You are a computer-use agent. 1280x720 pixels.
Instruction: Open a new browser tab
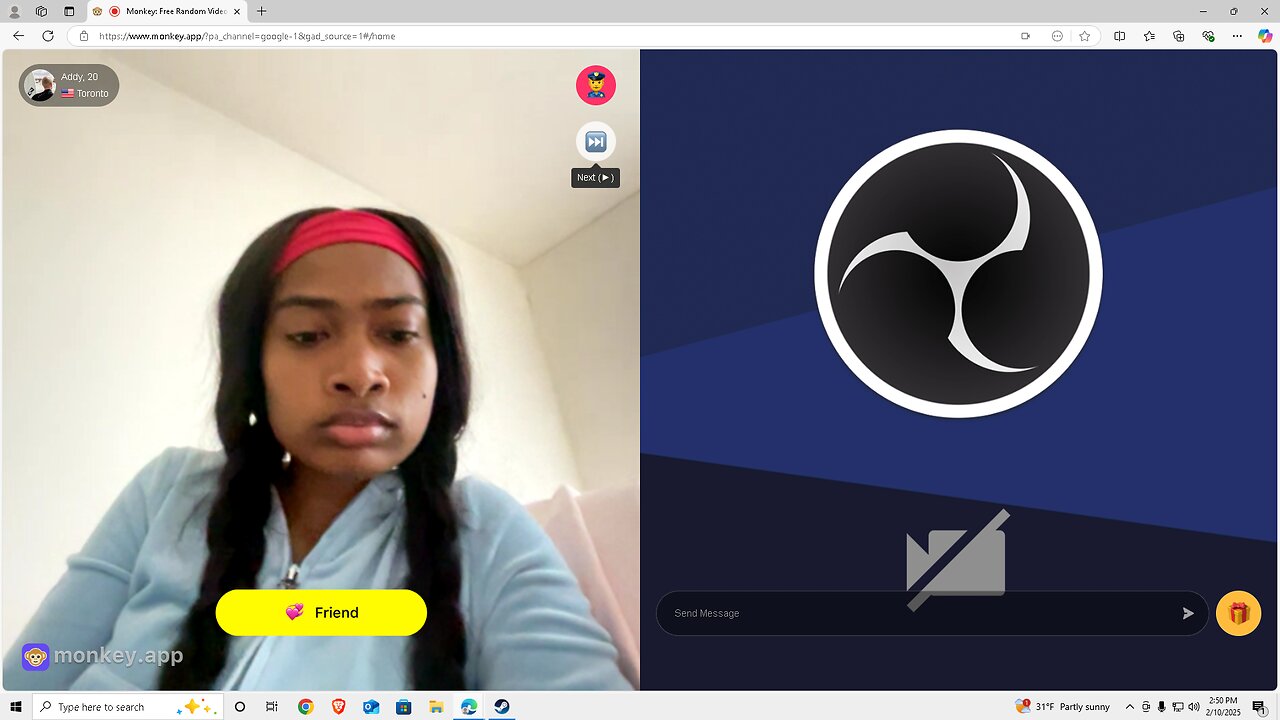pos(261,11)
